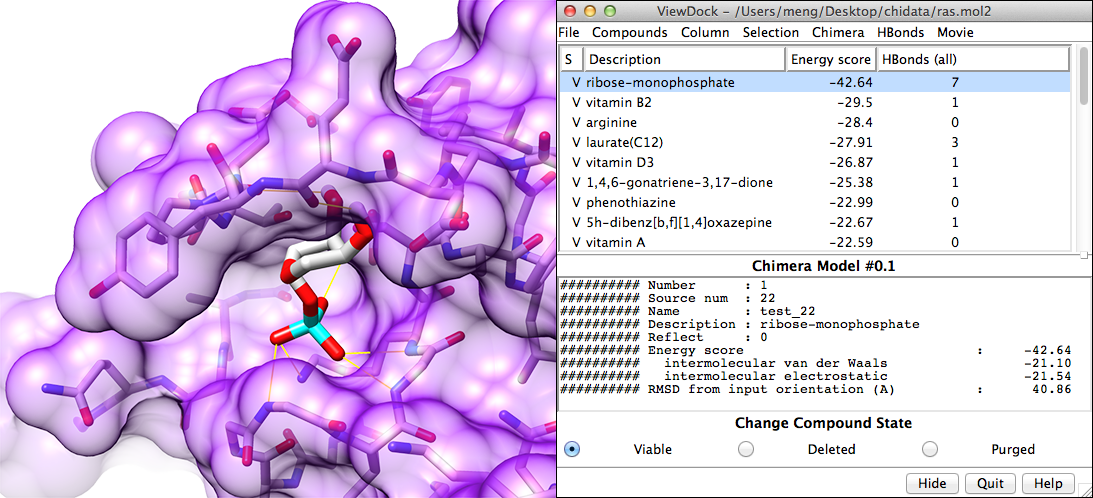Select the 1,4,6-gonatriene-3,17-dione row

[816, 183]
